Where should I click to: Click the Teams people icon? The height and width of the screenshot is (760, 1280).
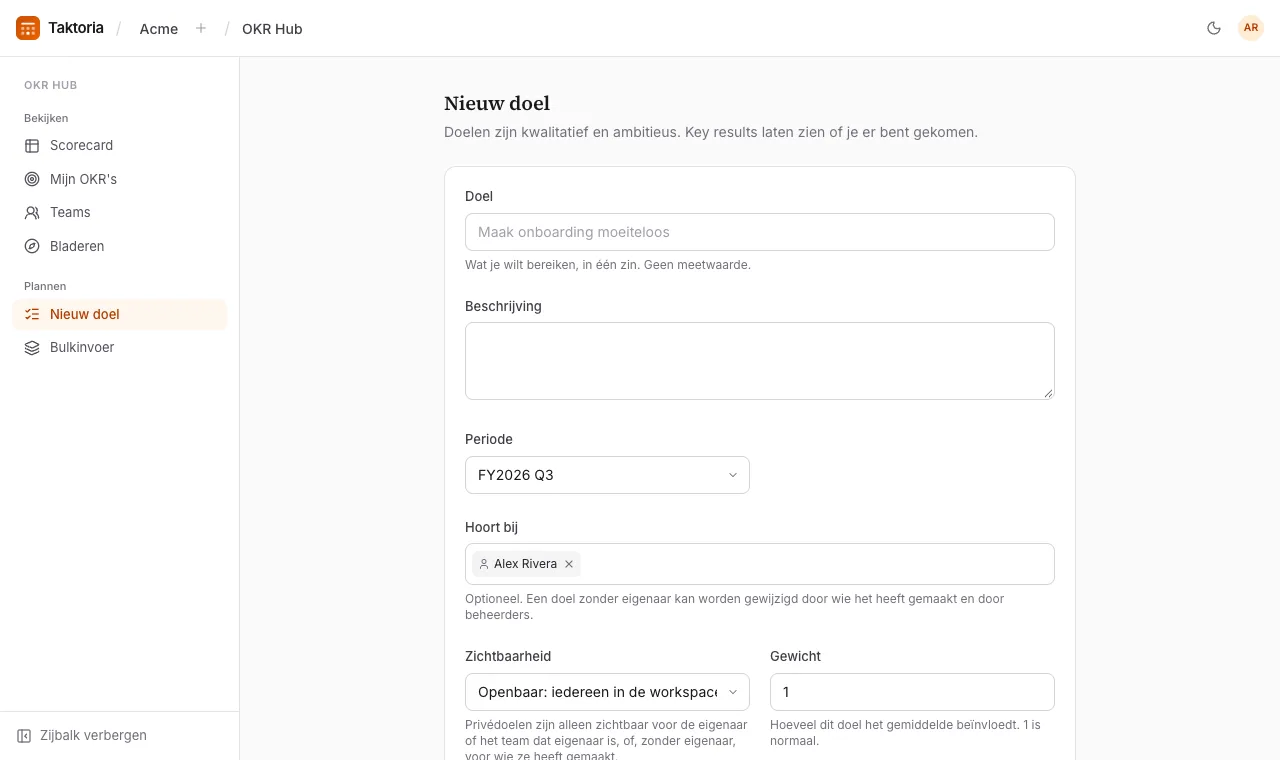(x=32, y=213)
